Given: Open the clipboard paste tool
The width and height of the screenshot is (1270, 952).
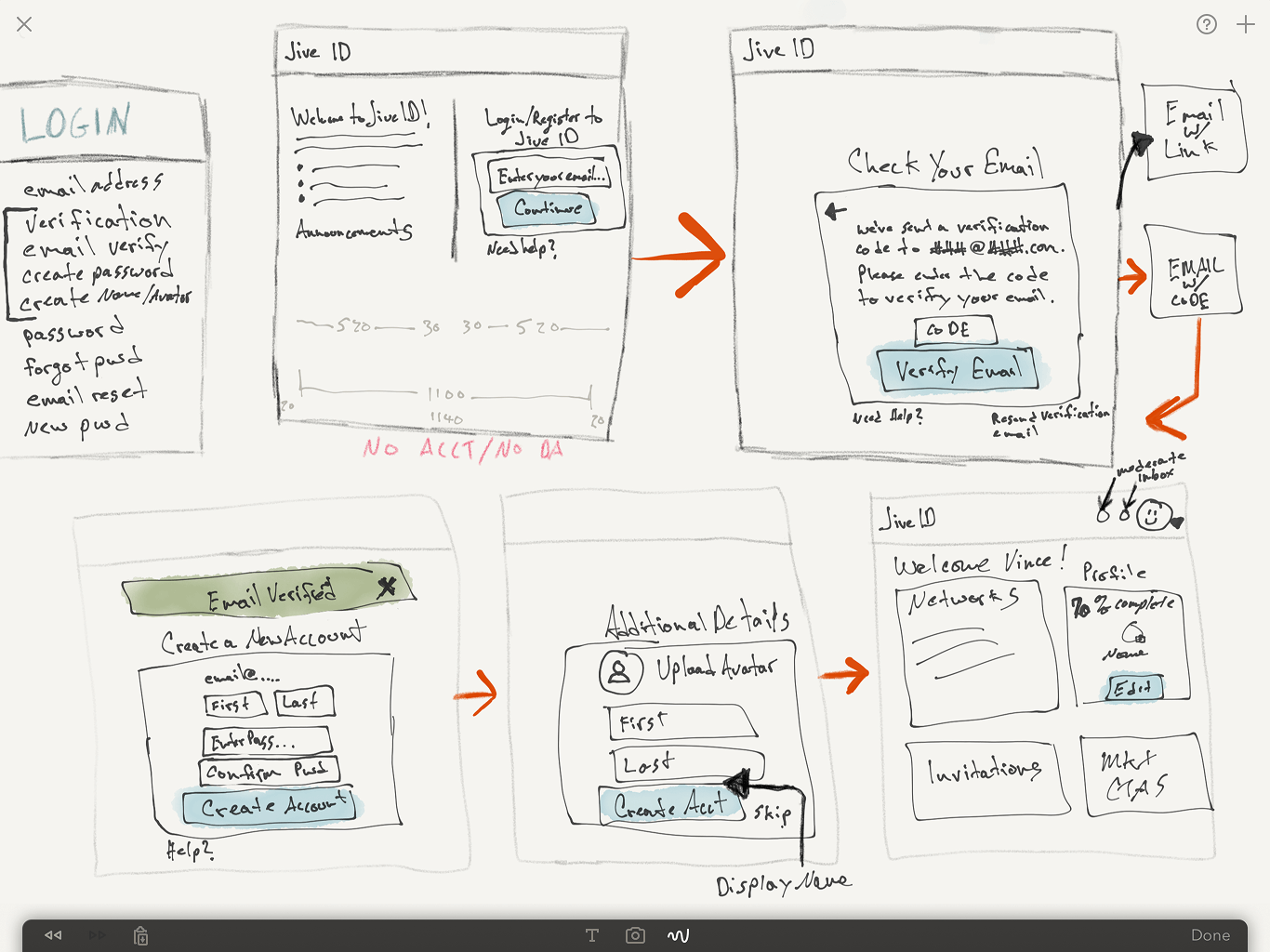Looking at the screenshot, I should pyautogui.click(x=140, y=935).
